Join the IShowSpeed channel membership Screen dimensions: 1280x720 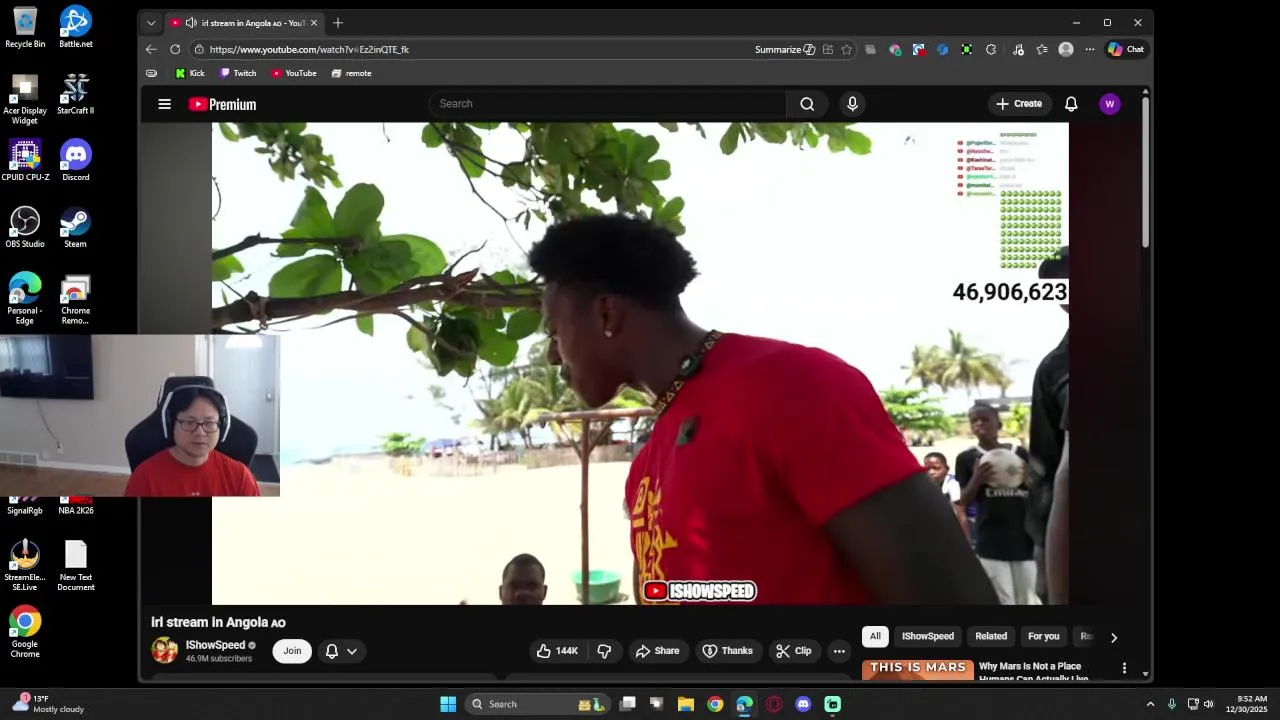292,651
